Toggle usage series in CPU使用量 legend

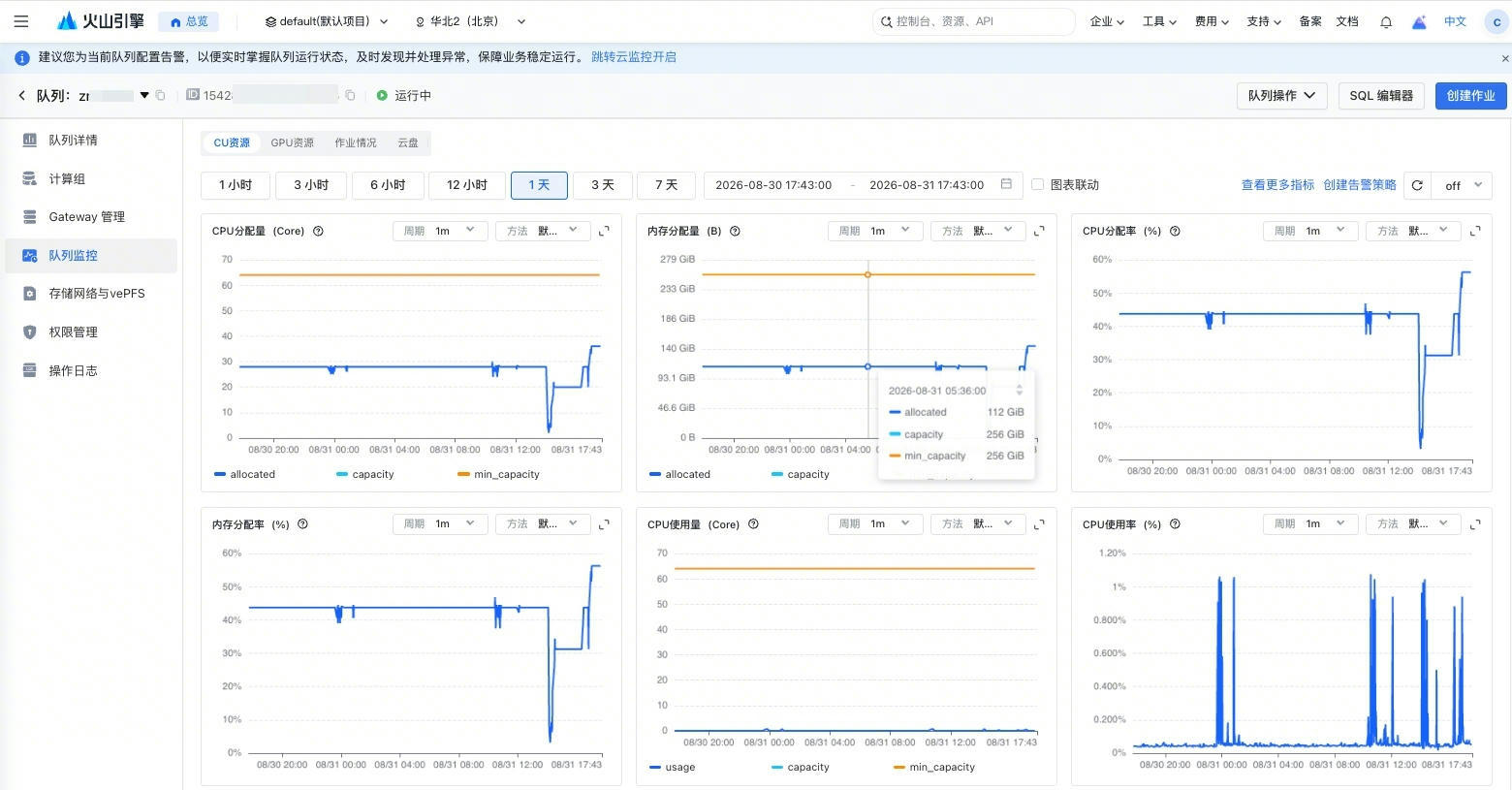pyautogui.click(x=672, y=767)
